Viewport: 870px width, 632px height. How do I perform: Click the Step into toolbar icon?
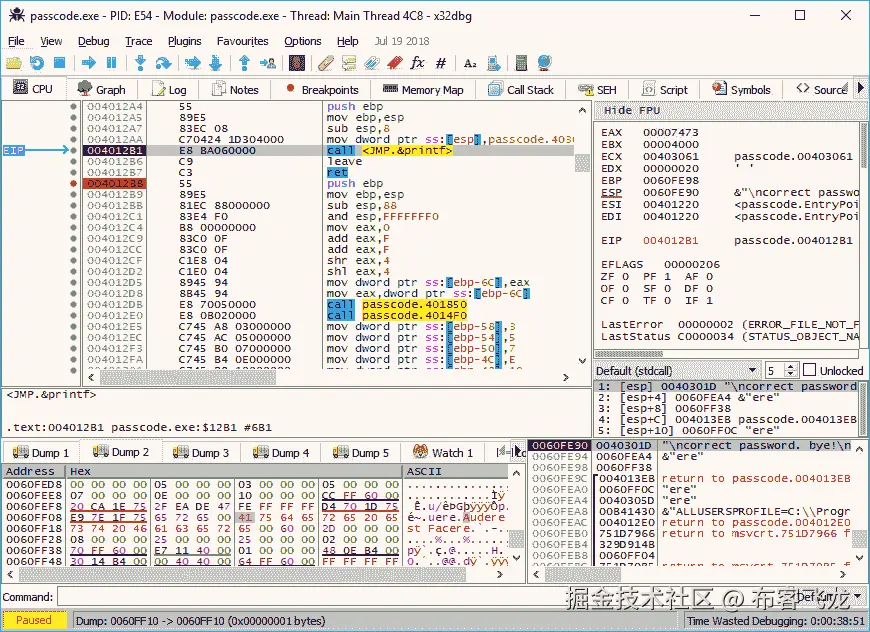coord(140,63)
